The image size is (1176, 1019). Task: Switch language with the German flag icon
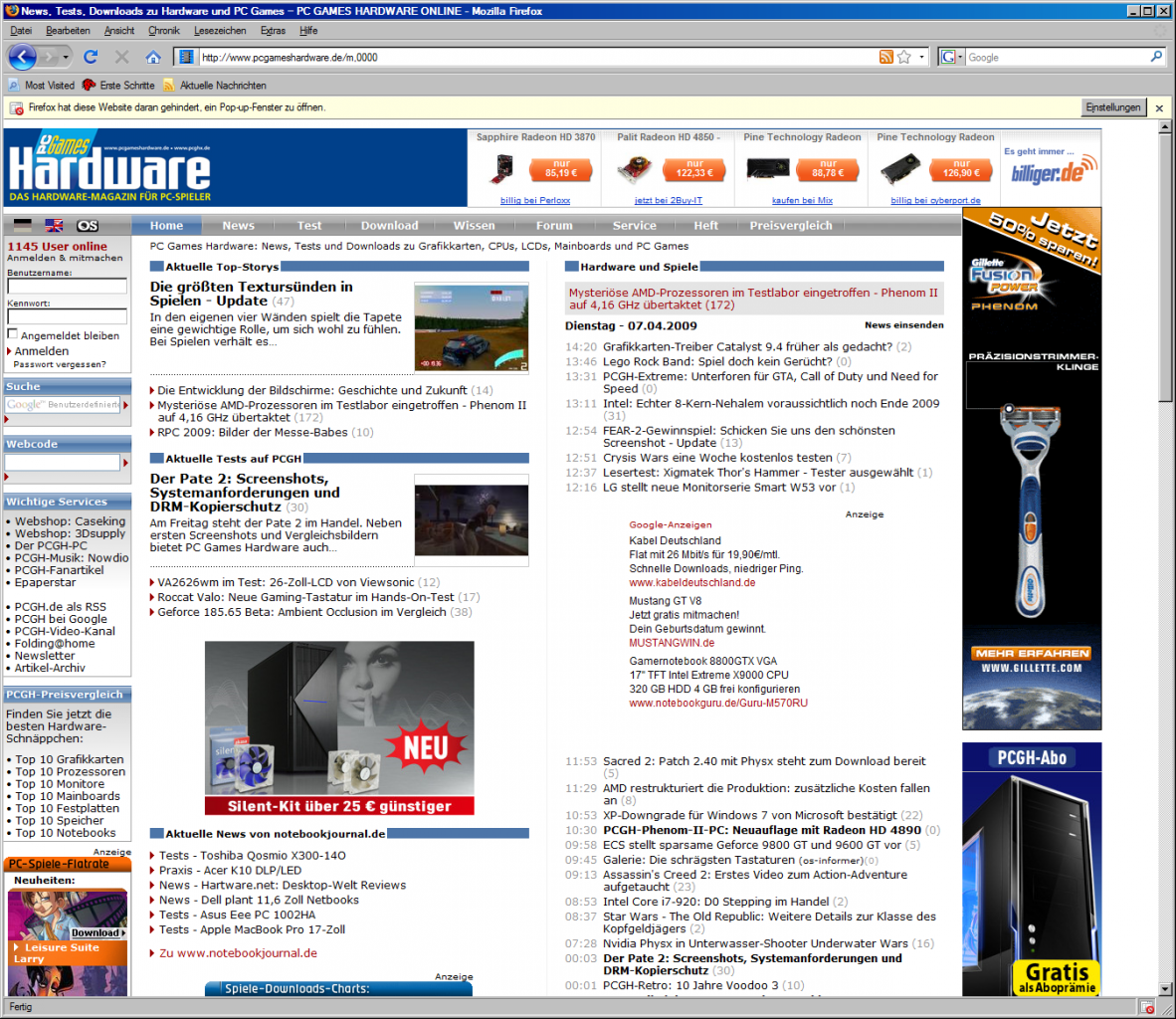pos(23,225)
